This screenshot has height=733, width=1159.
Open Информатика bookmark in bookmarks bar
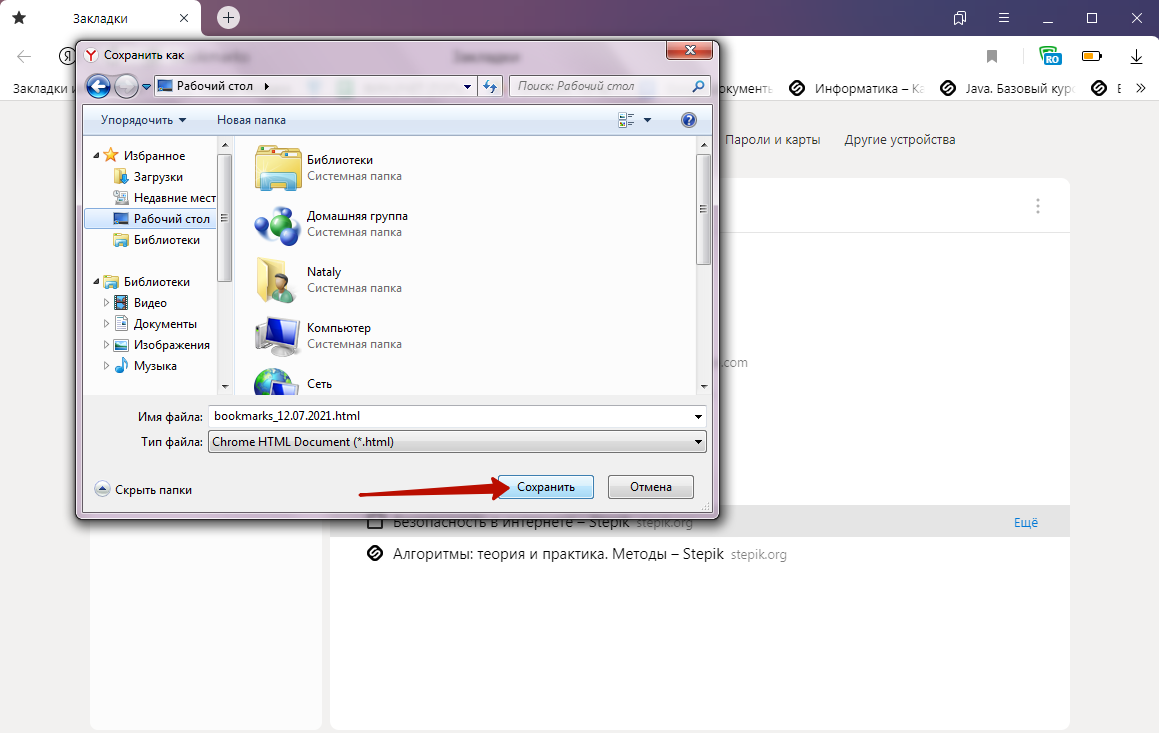pos(857,89)
